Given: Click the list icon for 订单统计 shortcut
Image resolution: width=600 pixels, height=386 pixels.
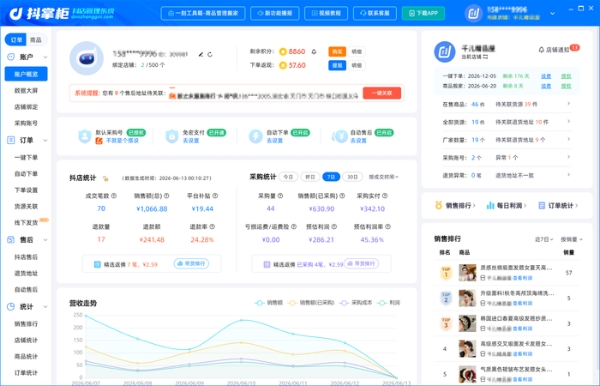Looking at the screenshot, I should pos(541,205).
